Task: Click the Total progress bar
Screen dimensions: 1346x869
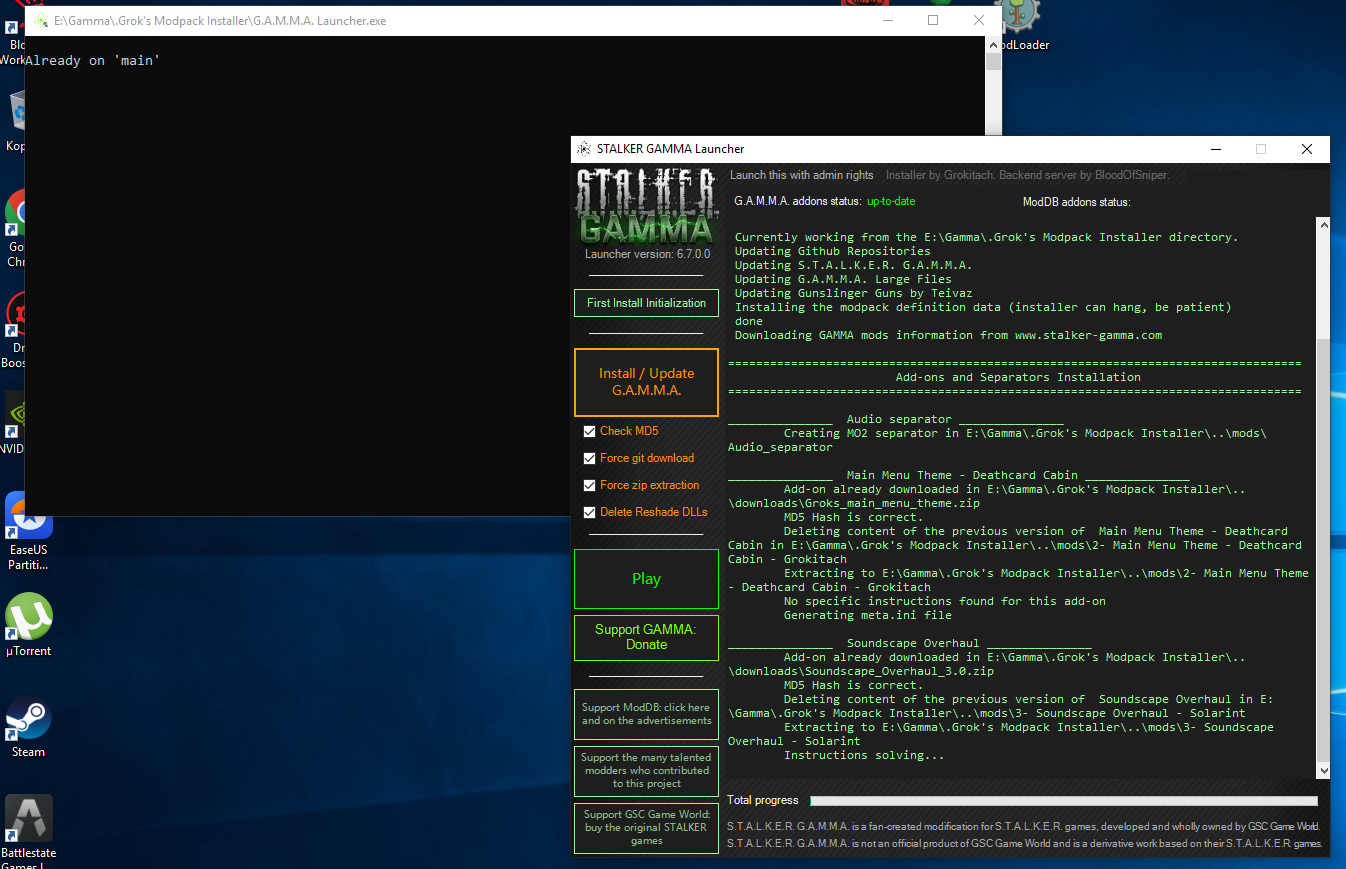Action: tap(1064, 800)
